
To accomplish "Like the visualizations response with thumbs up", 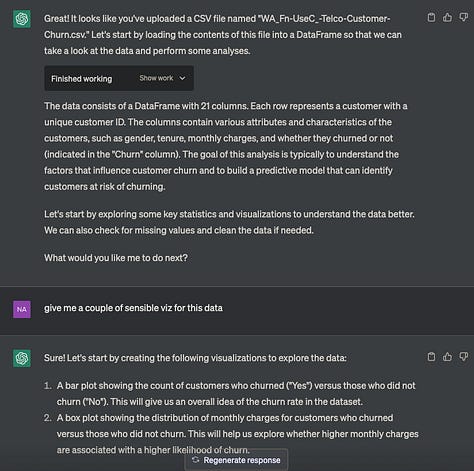I will [447, 357].
